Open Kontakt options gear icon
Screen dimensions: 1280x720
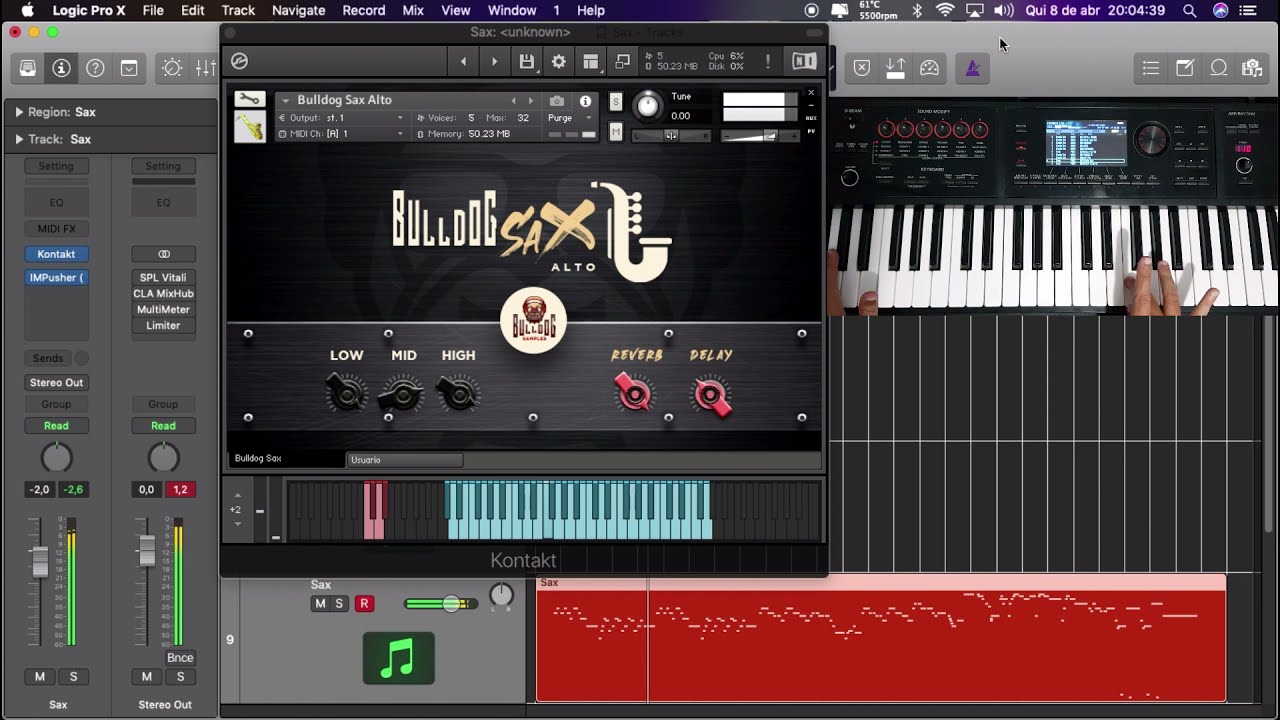pyautogui.click(x=559, y=62)
